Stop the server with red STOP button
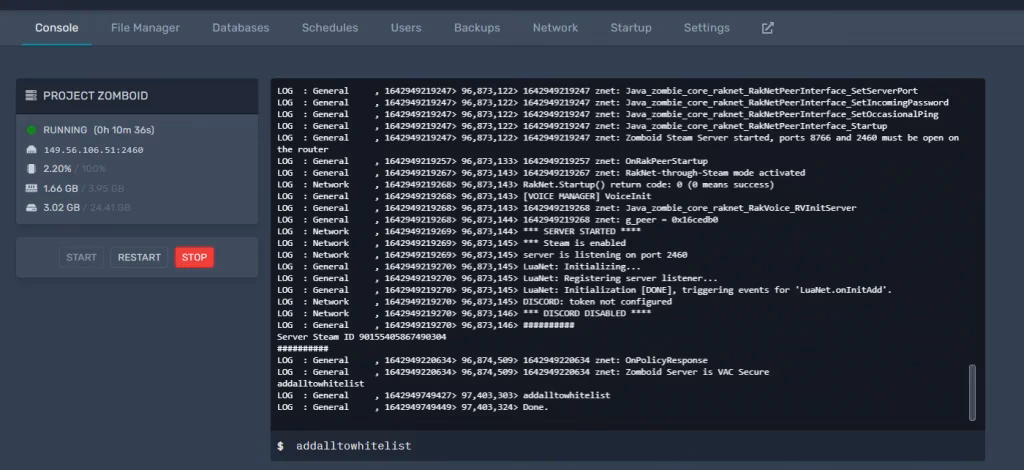The image size is (1024, 470). click(x=194, y=257)
